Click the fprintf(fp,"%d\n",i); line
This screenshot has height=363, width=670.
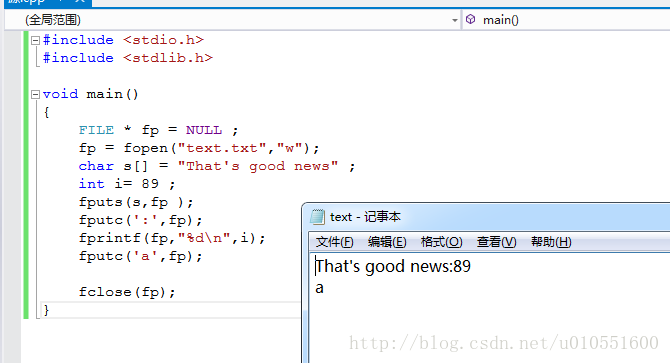172,238
